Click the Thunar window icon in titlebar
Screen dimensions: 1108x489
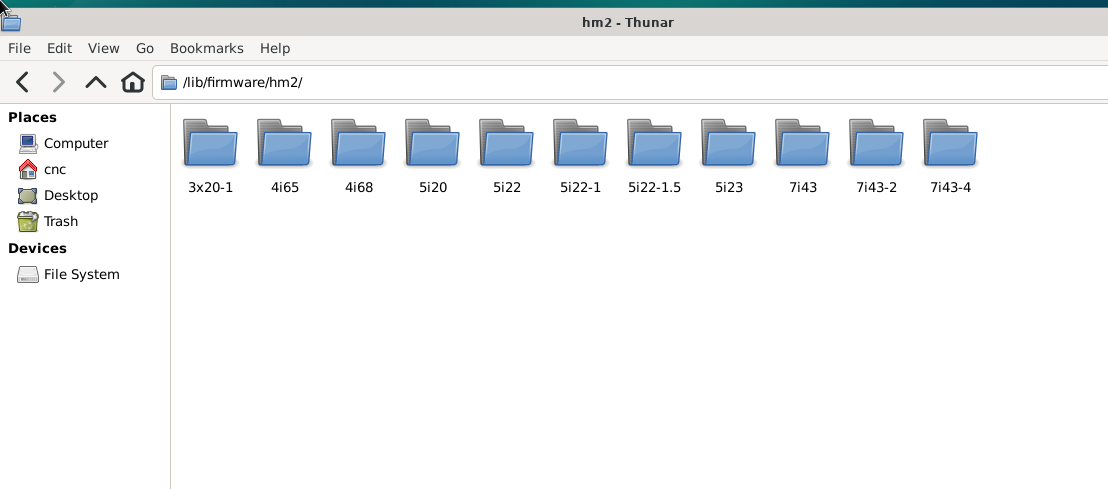(11, 23)
